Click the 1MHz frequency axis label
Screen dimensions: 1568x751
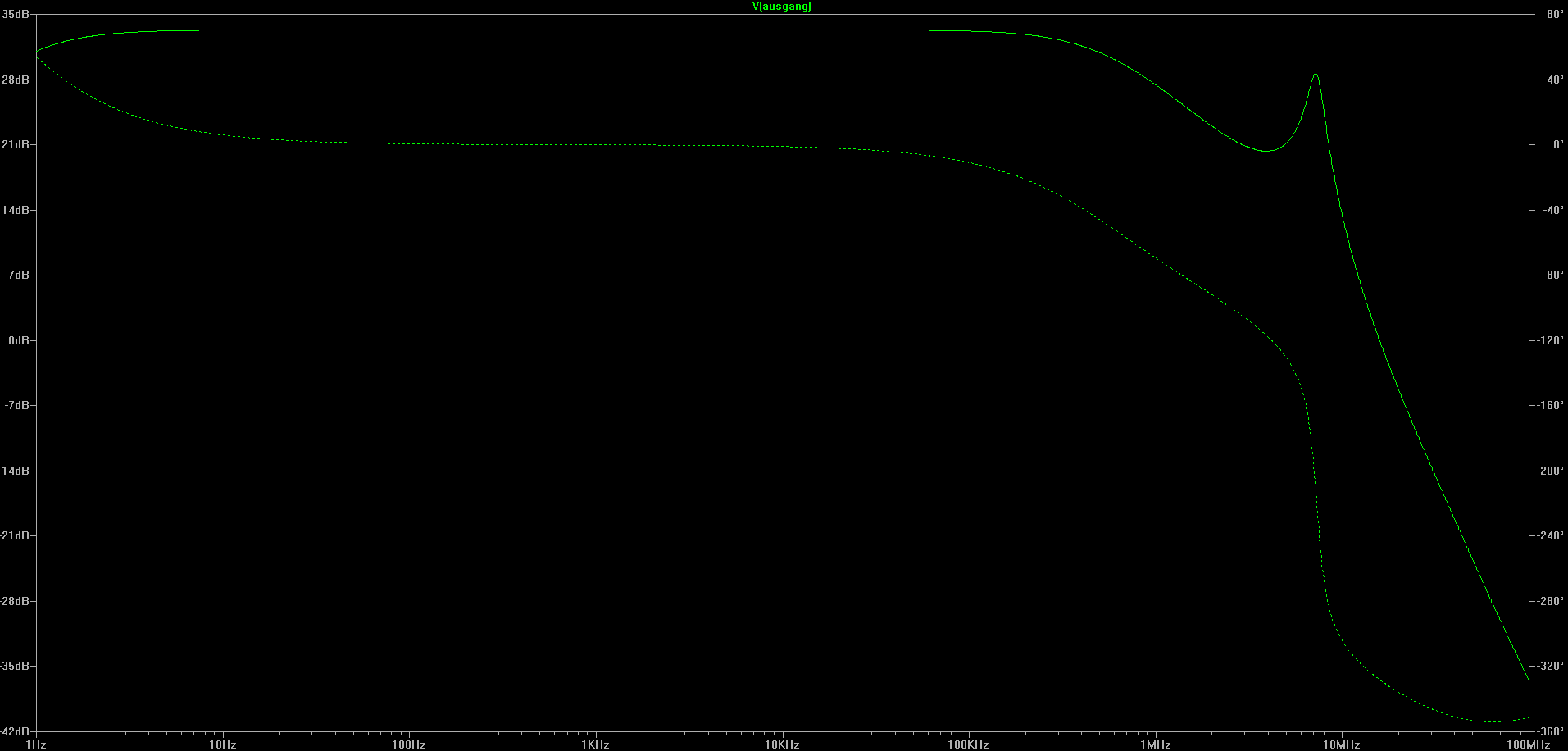[x=1156, y=744]
